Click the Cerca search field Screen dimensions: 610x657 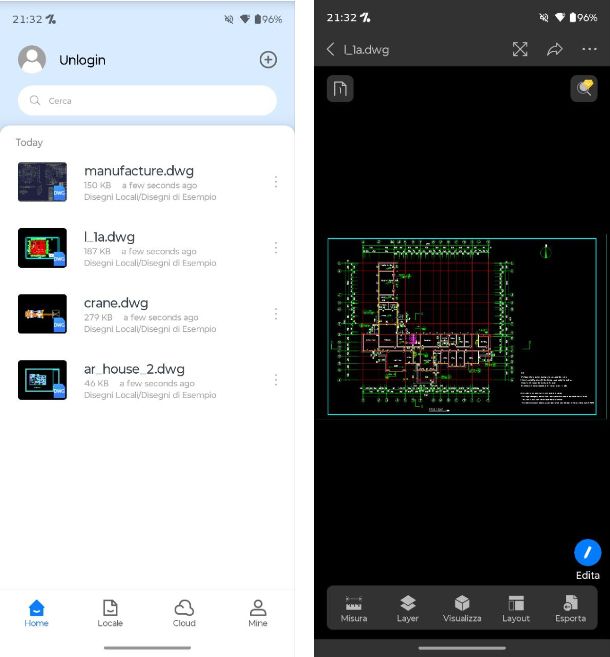pos(147,101)
